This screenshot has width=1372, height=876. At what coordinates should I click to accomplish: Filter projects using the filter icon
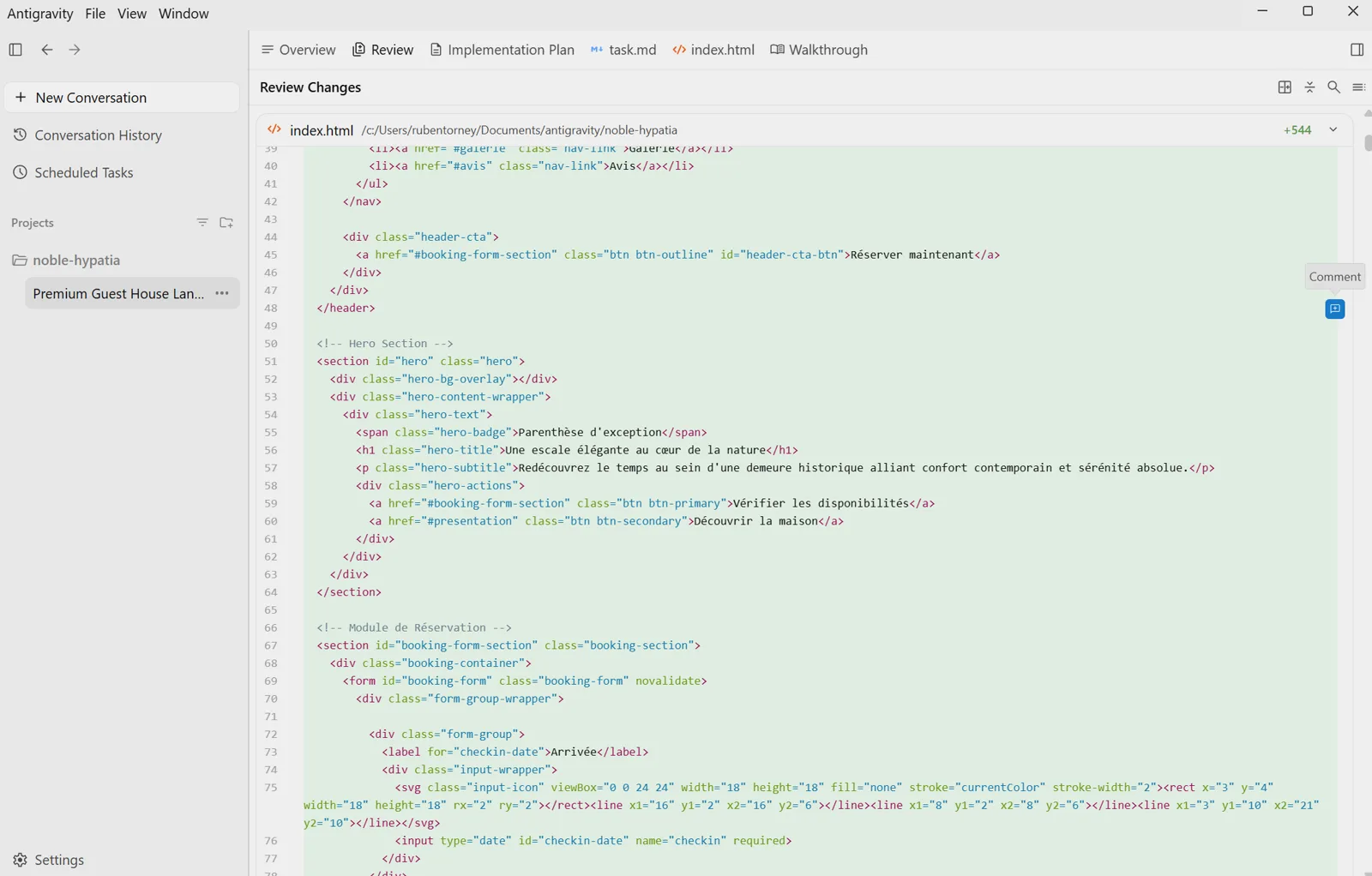(202, 223)
